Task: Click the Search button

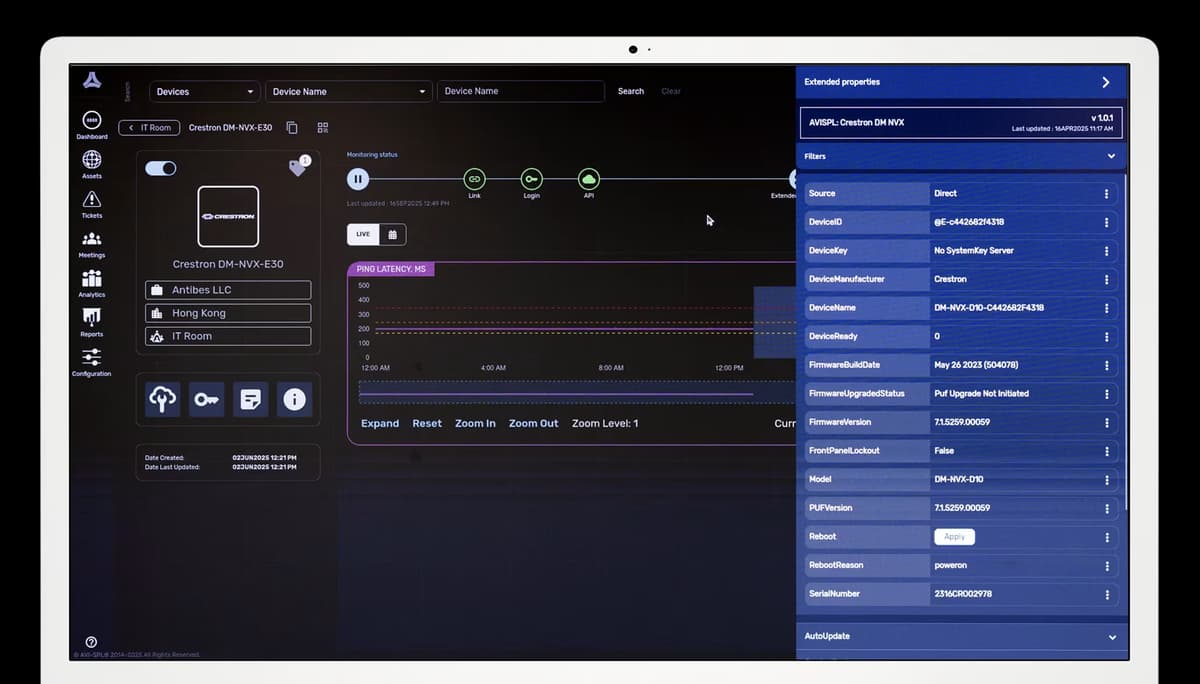Action: tap(631, 91)
